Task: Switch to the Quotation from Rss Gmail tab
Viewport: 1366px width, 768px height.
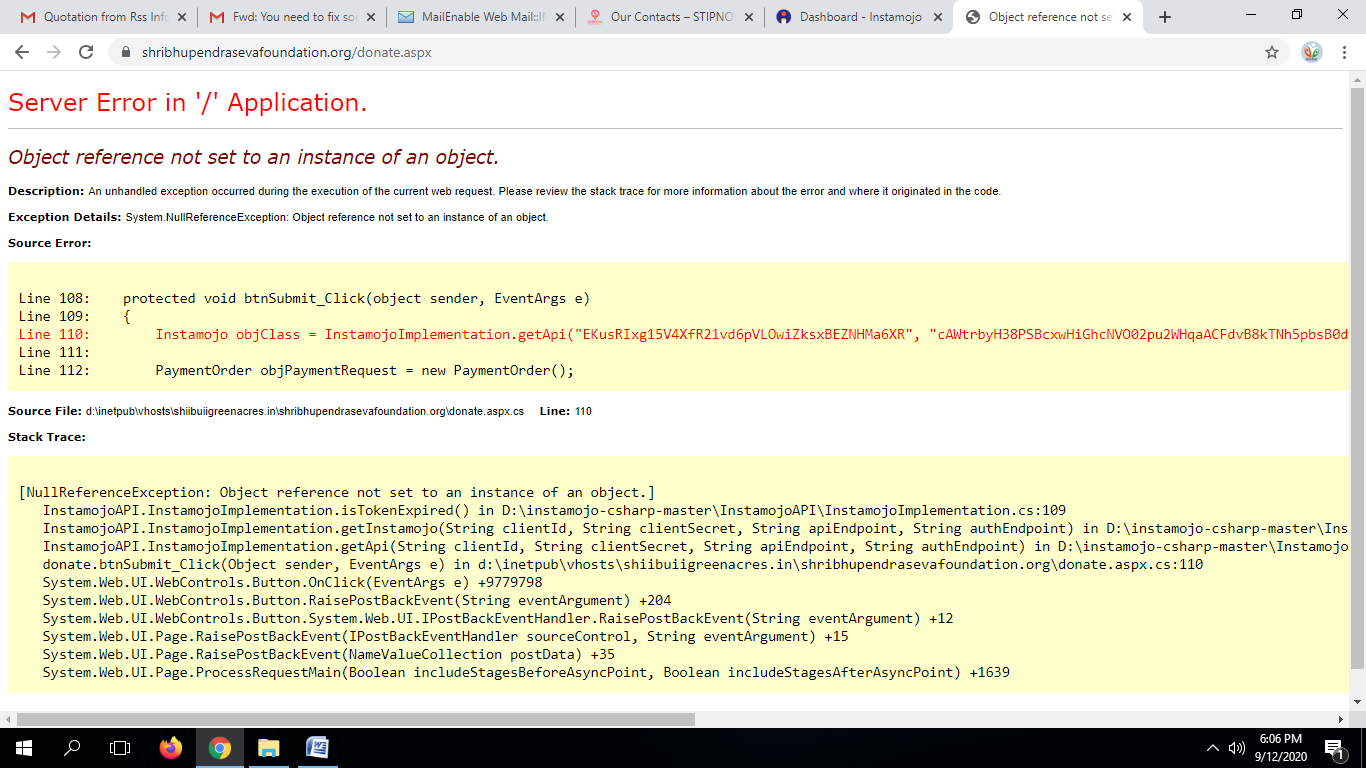Action: coord(95,17)
